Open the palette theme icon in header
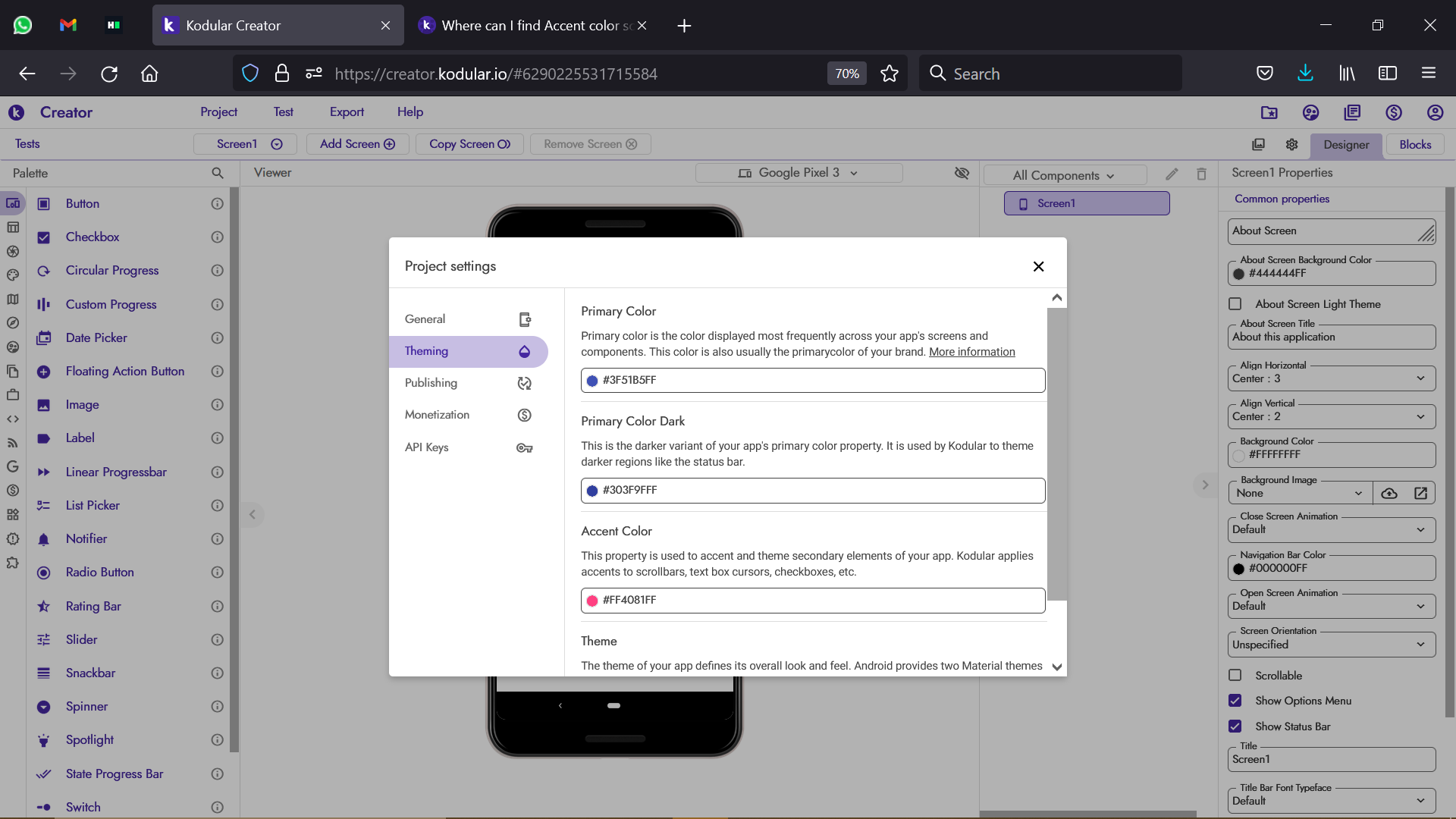1456x819 pixels. pyautogui.click(x=1310, y=112)
